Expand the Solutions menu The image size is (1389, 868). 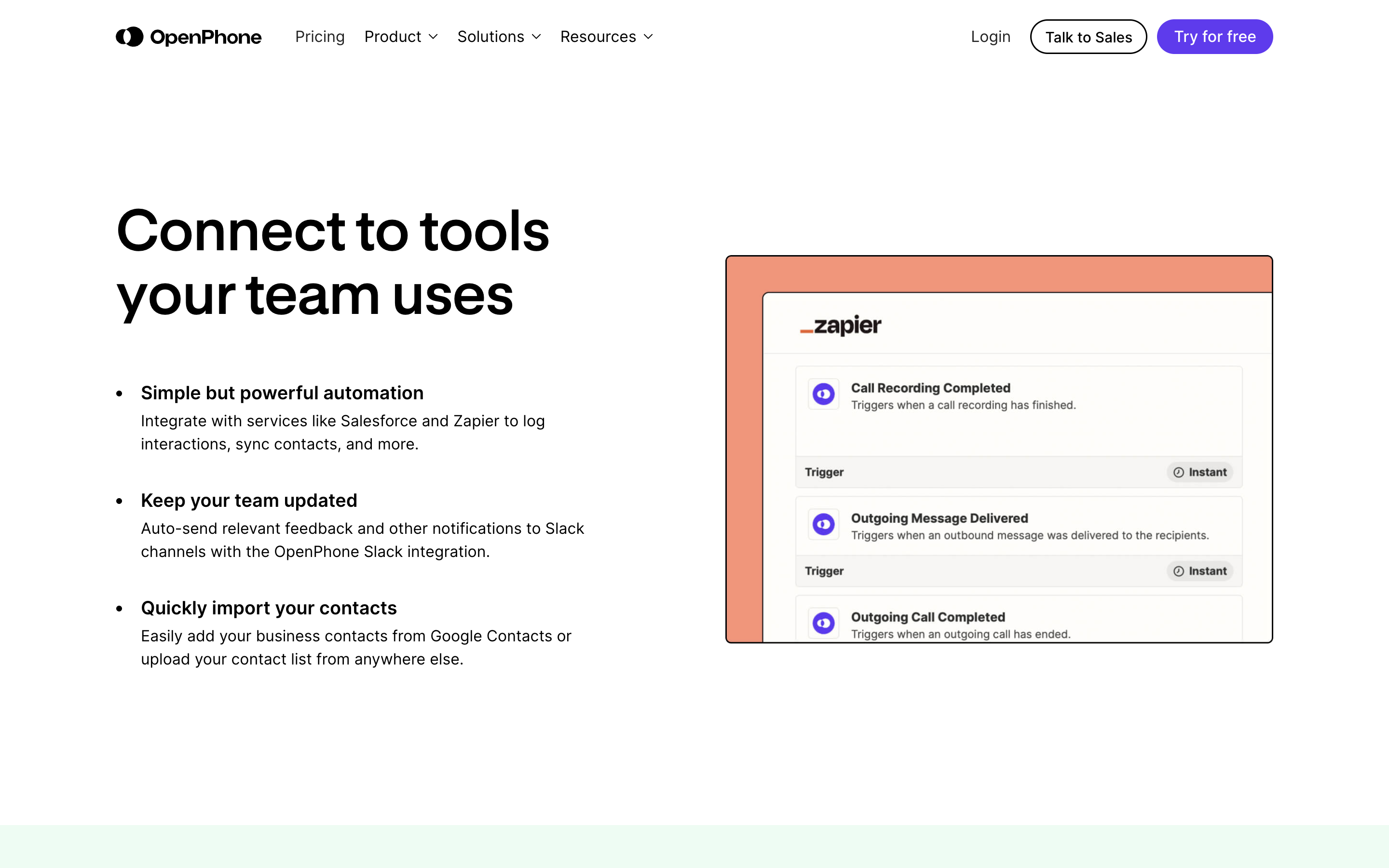point(499,37)
